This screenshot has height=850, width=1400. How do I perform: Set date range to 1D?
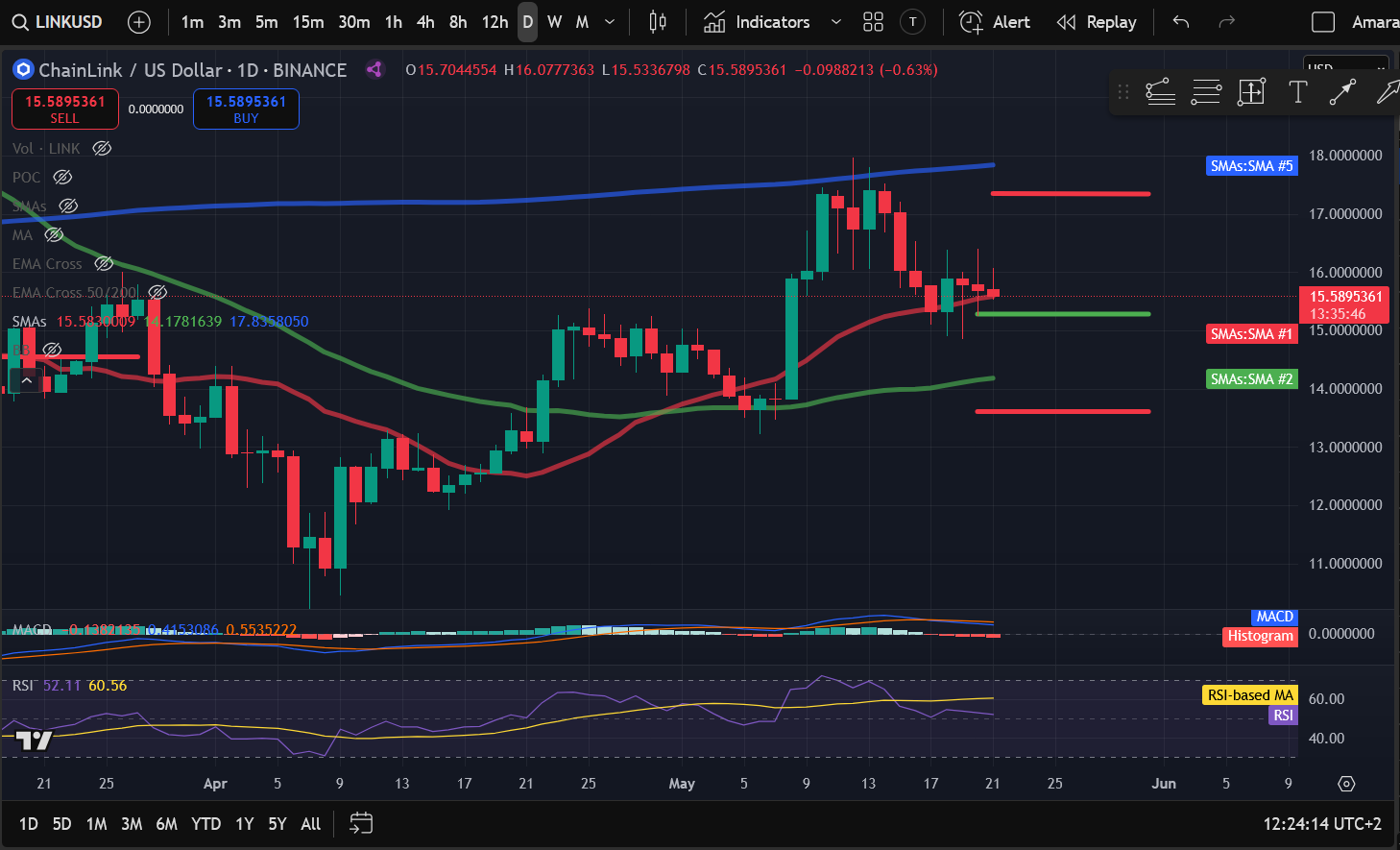[29, 824]
